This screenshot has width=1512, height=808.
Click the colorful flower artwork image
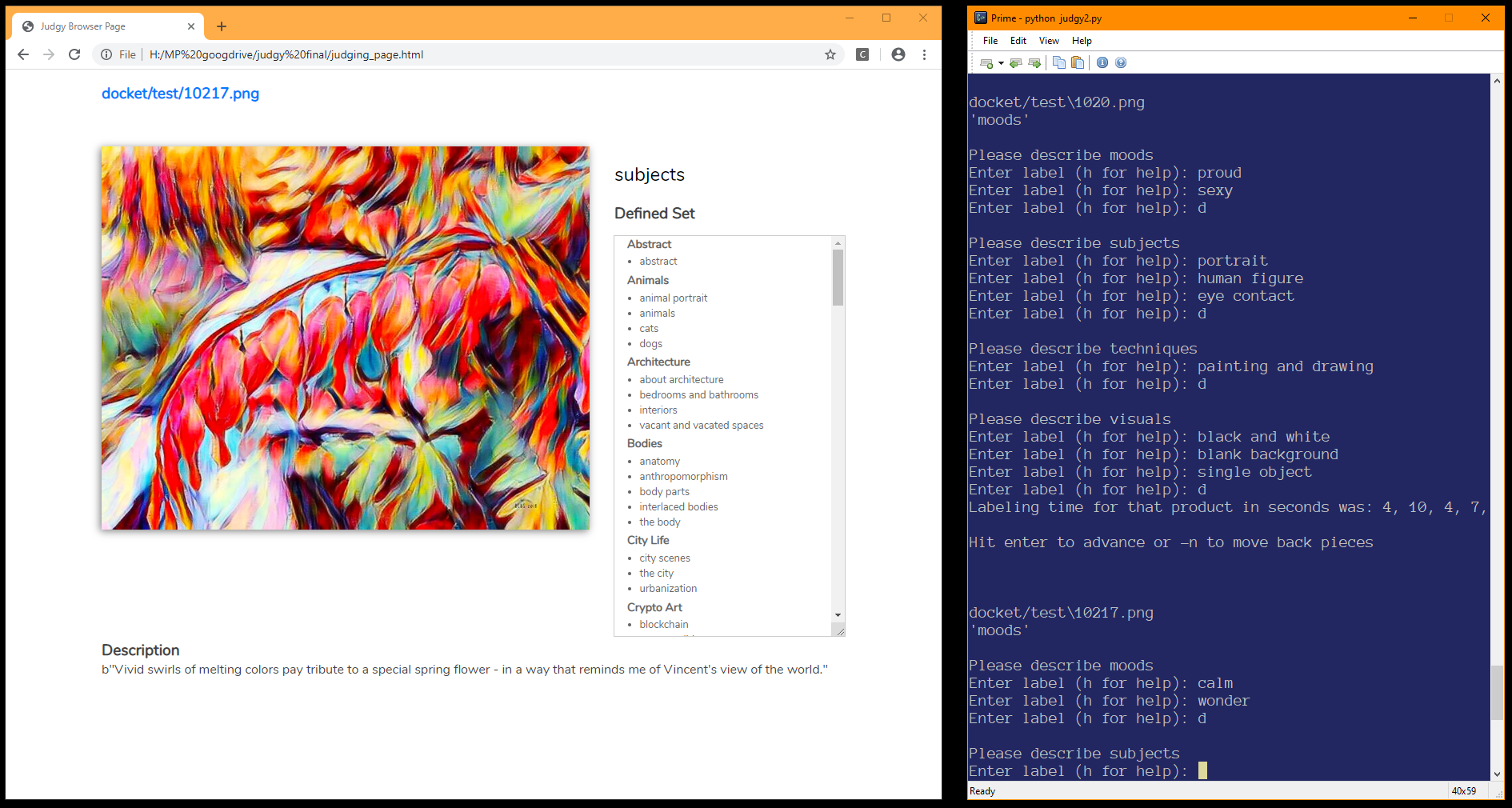click(346, 338)
